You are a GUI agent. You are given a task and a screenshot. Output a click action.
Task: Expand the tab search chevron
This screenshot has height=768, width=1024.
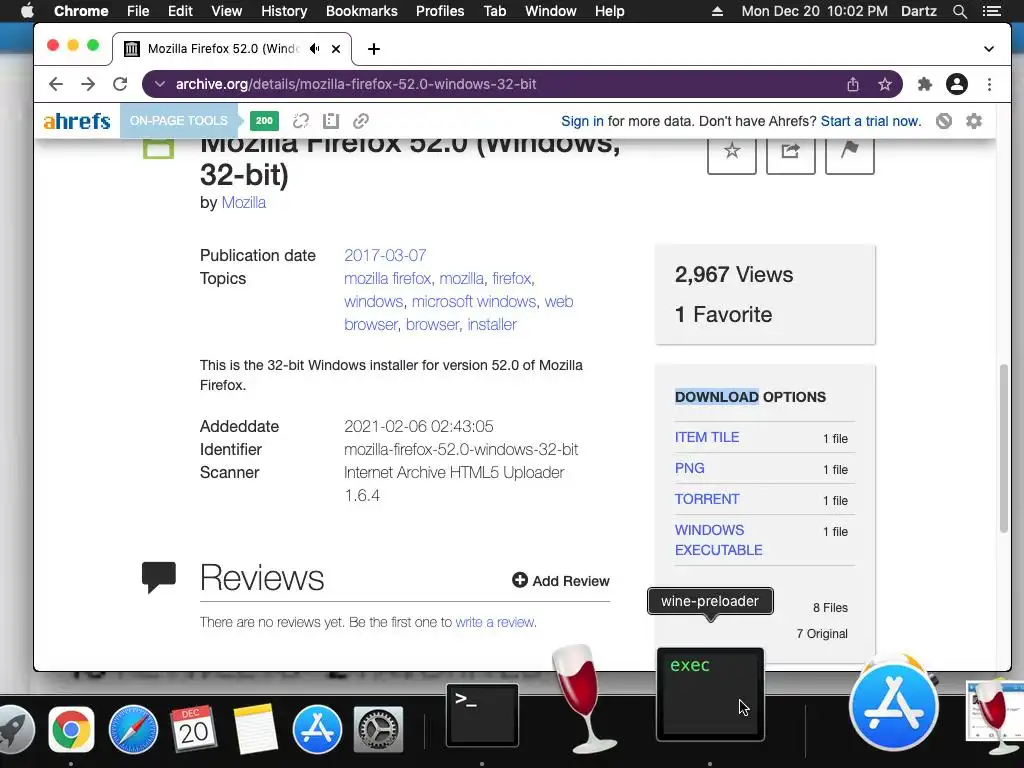pyautogui.click(x=989, y=49)
